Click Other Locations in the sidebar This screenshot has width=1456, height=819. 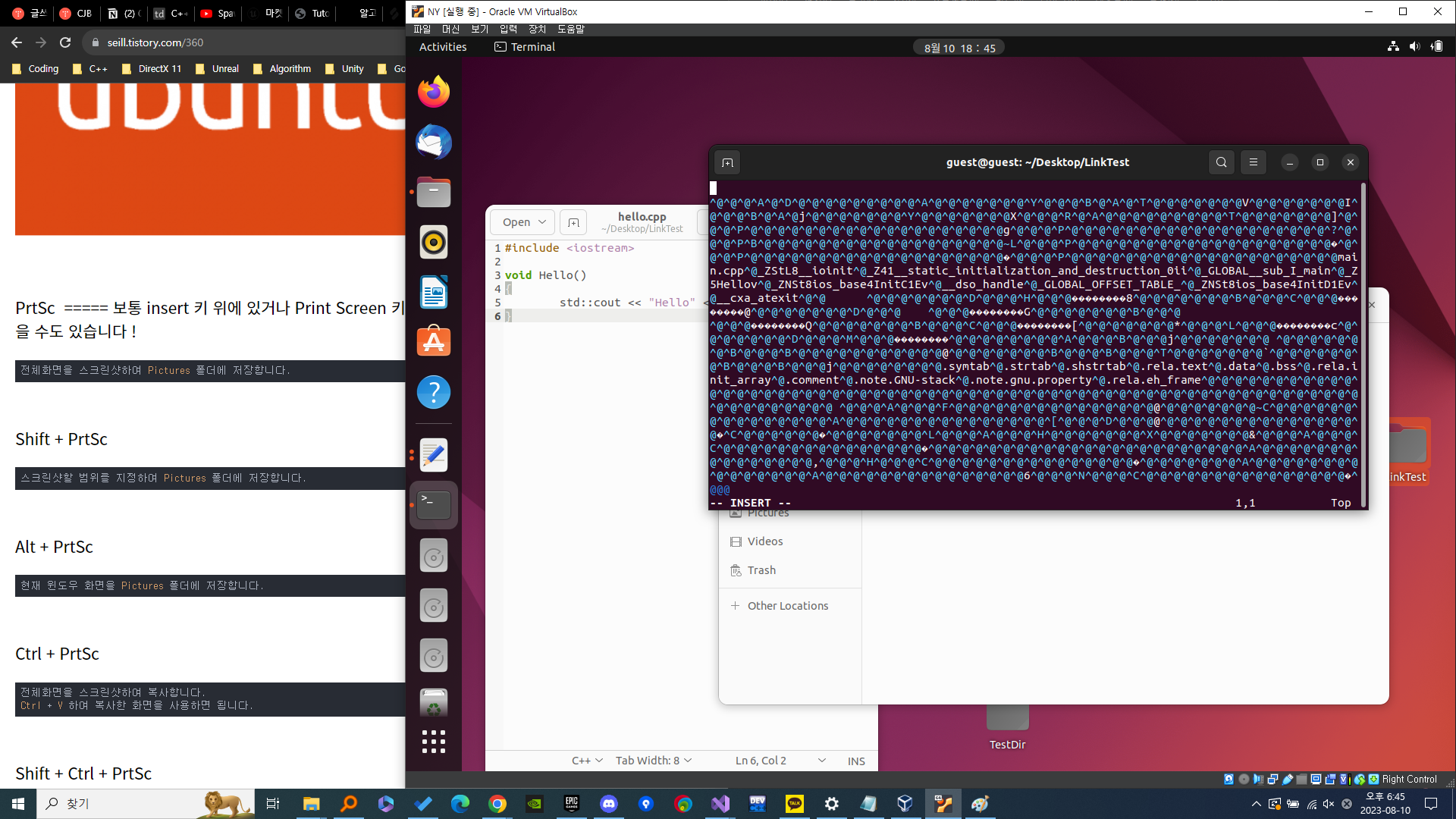coord(787,606)
